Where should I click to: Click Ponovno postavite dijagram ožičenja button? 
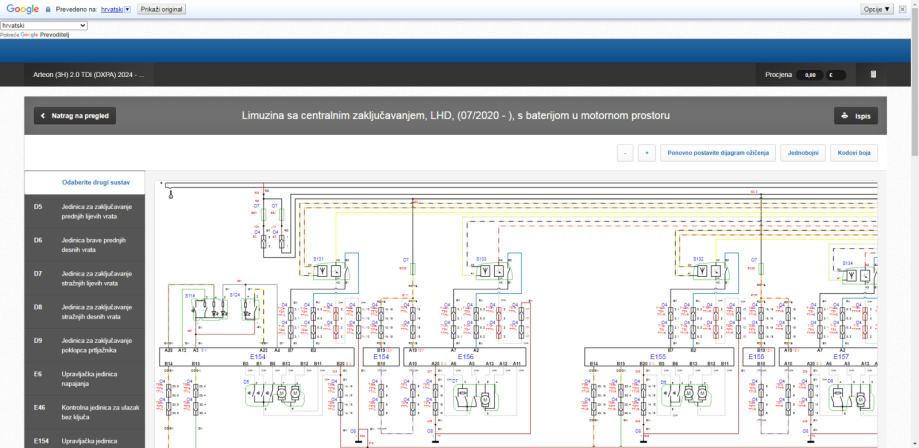[x=718, y=152]
